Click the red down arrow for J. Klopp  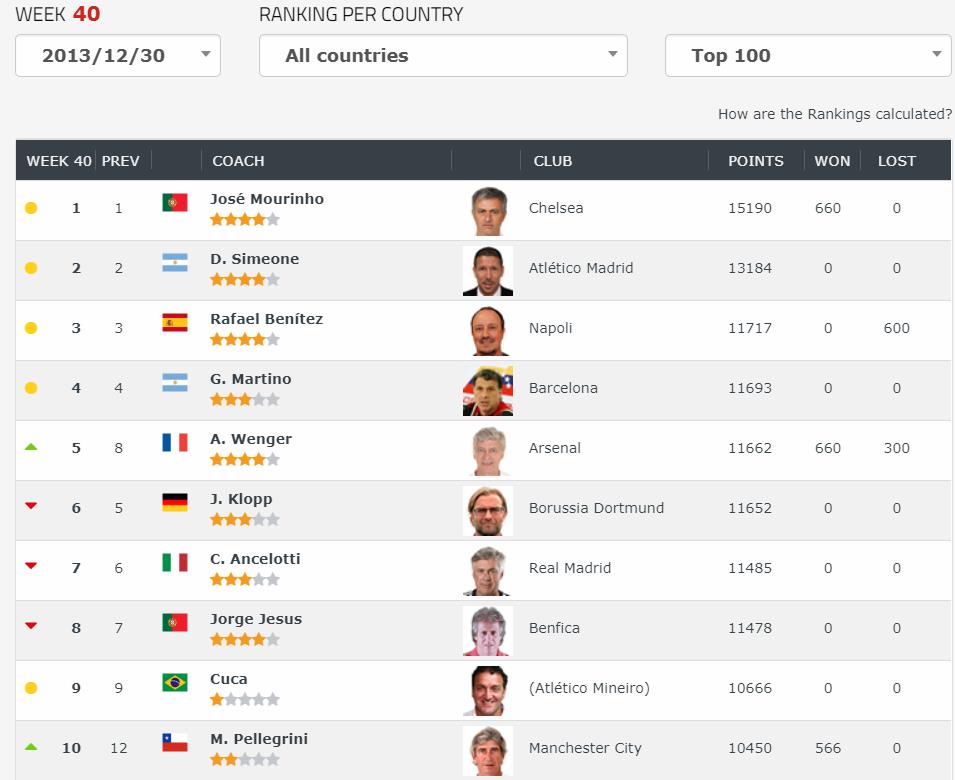coord(31,506)
